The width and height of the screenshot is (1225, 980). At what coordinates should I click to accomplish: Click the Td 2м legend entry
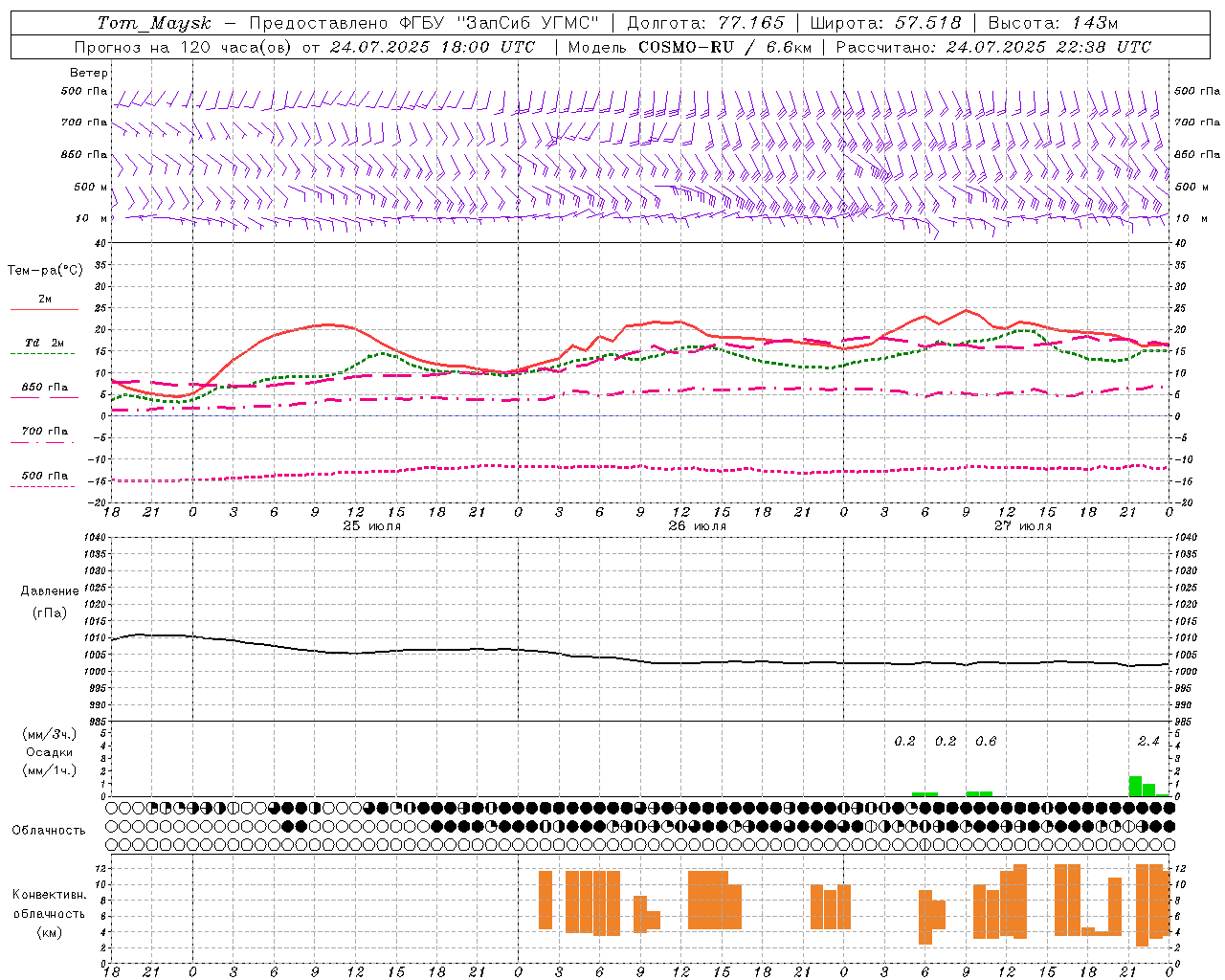[x=45, y=343]
